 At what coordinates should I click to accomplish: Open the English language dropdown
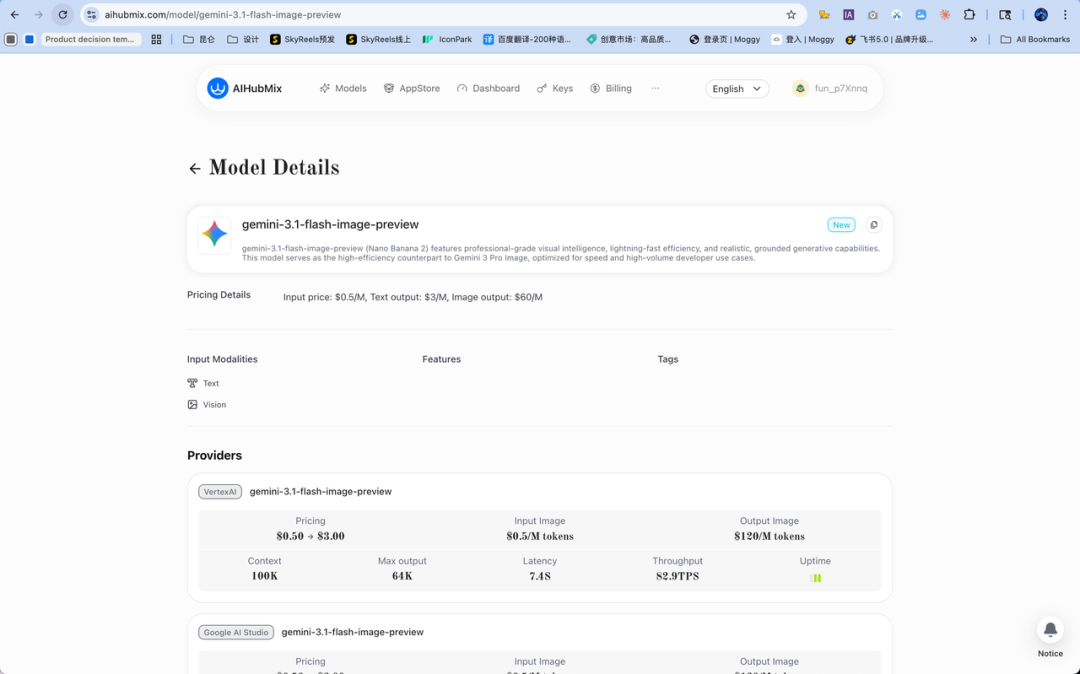(737, 88)
